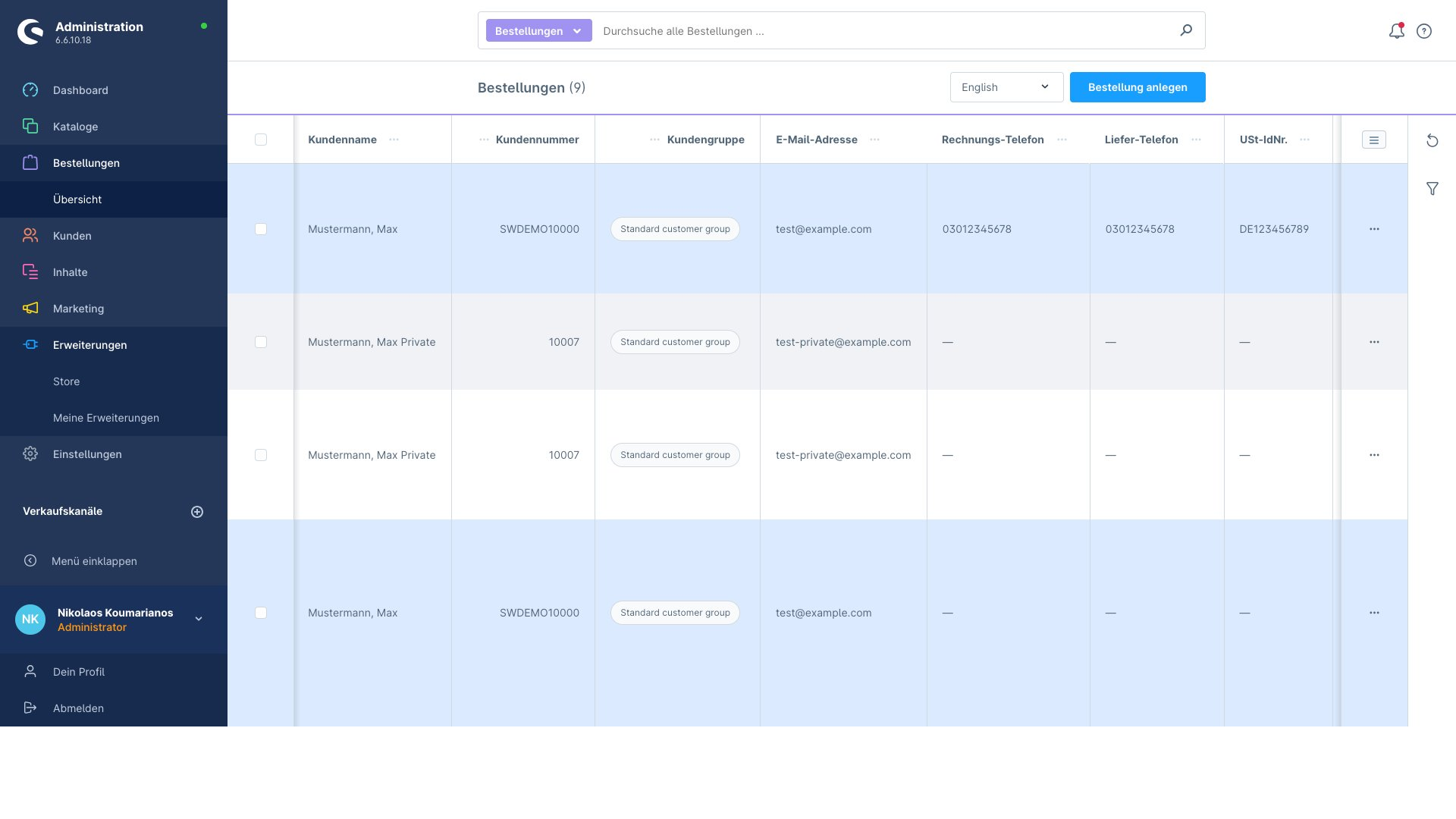Screen dimensions: 1456x819
Task: Open notifications bell
Action: click(1396, 31)
